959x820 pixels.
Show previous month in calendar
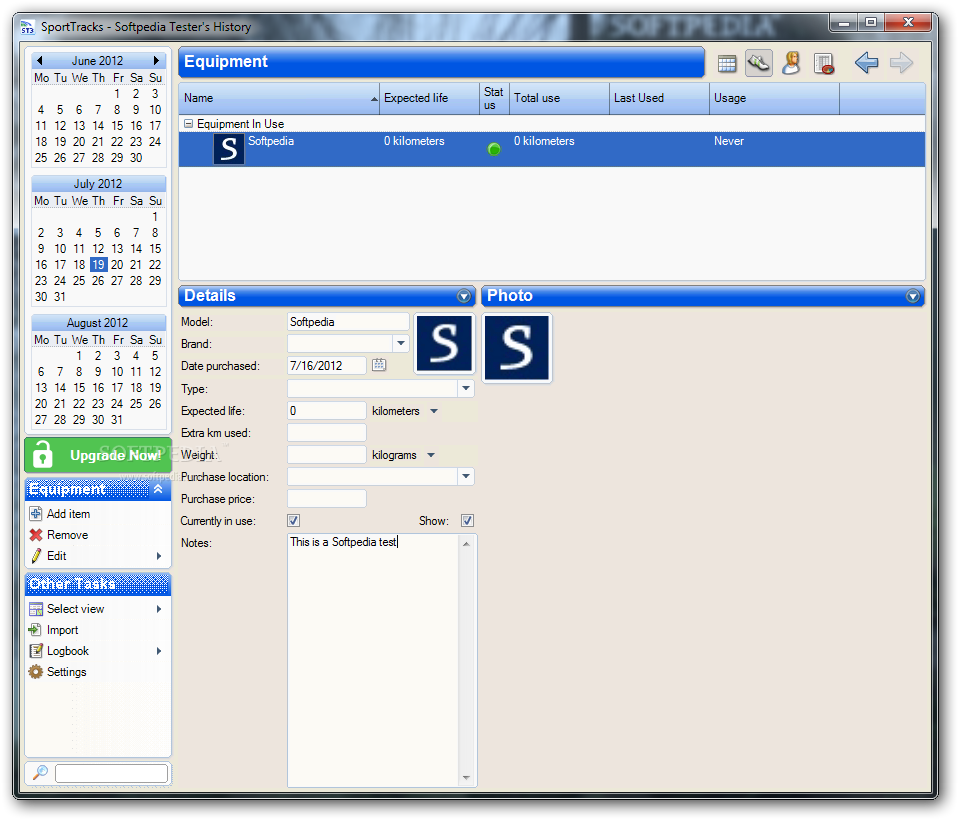point(40,61)
